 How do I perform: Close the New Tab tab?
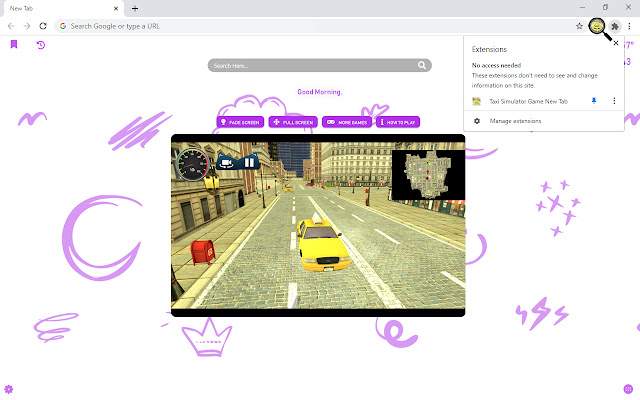pos(116,9)
